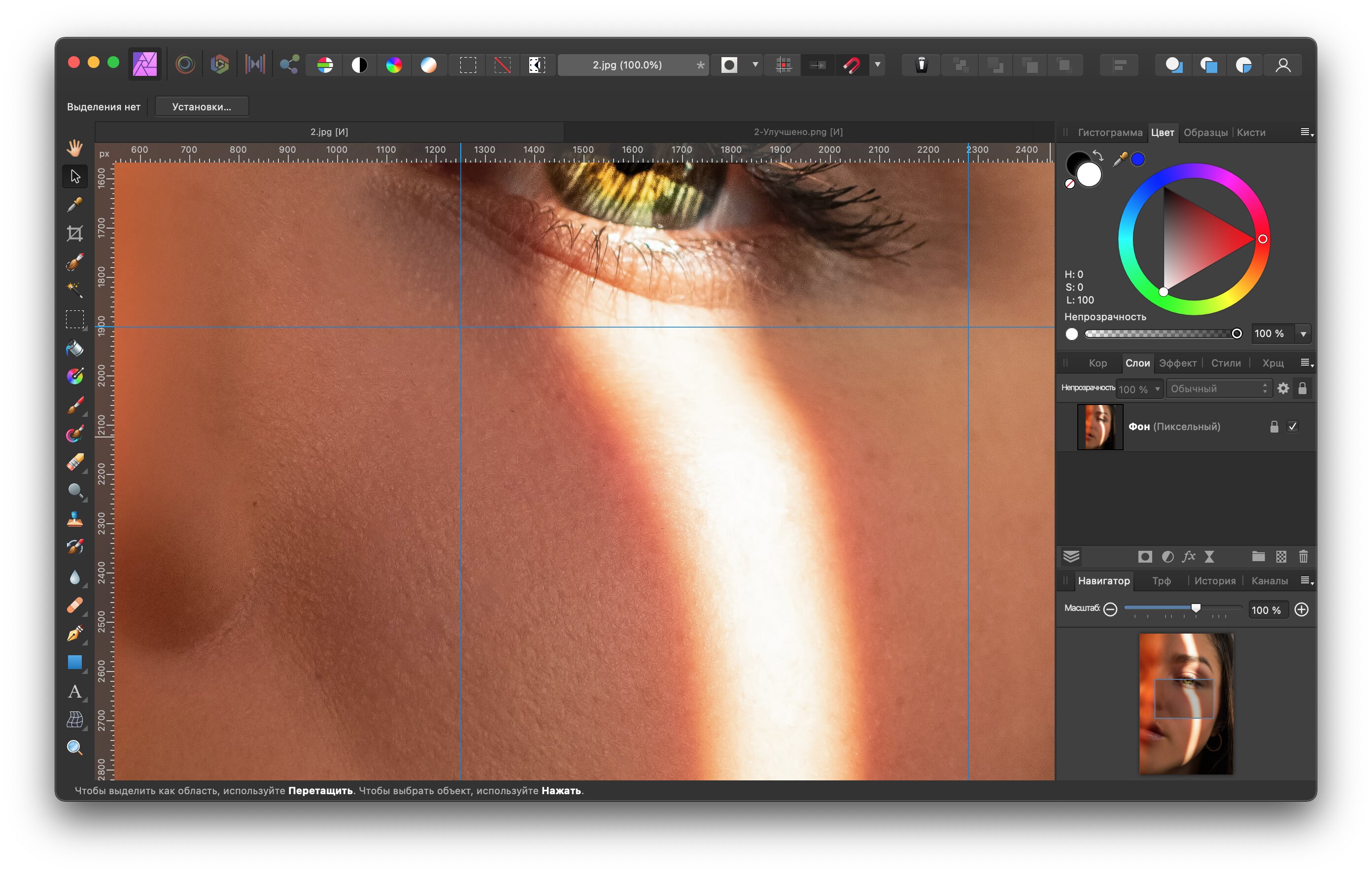Screen dimensions: 1372x874
Task: Switch to Liquify Persona
Action: tap(185, 65)
